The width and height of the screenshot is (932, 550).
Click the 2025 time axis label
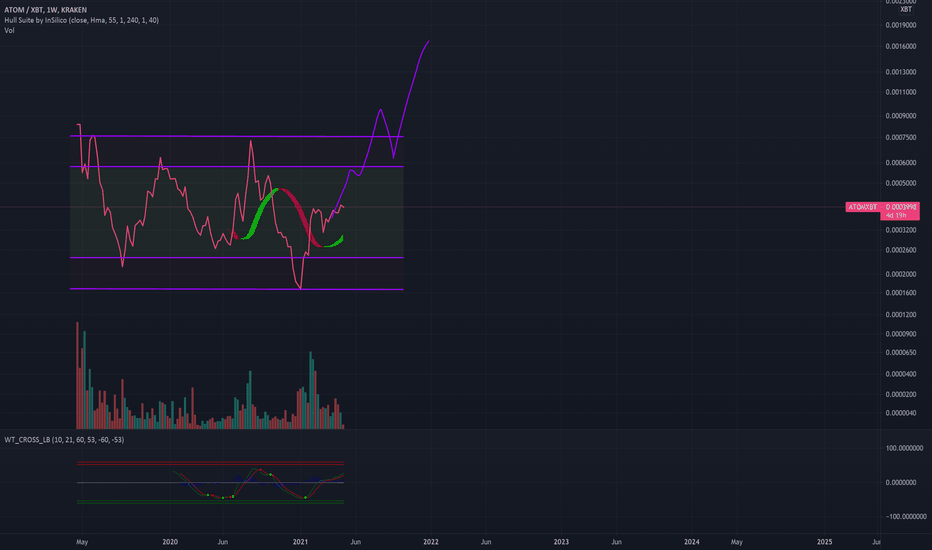[824, 542]
